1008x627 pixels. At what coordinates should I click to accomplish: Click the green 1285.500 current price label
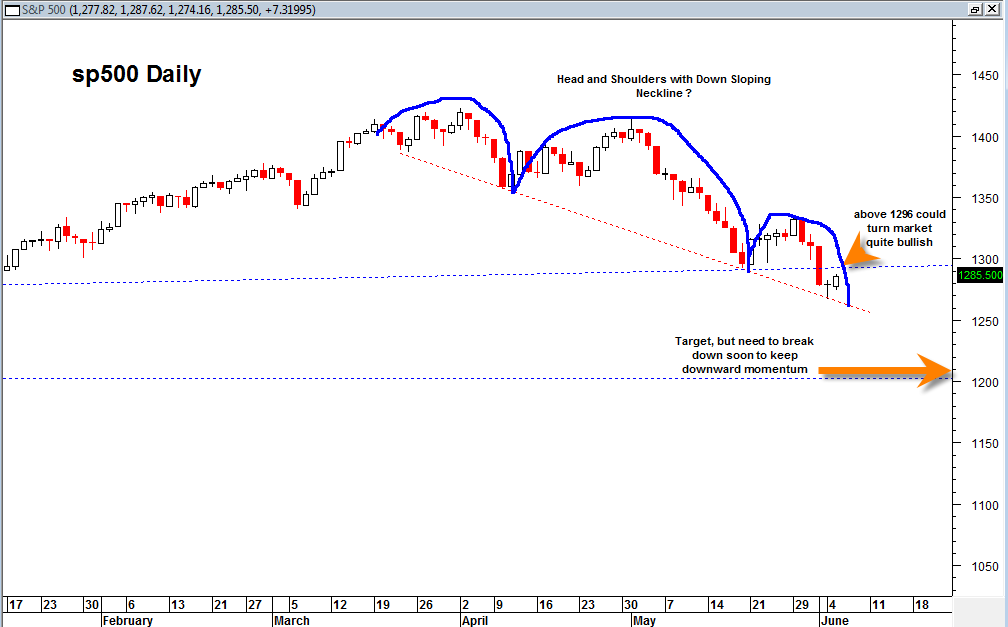pos(980,275)
